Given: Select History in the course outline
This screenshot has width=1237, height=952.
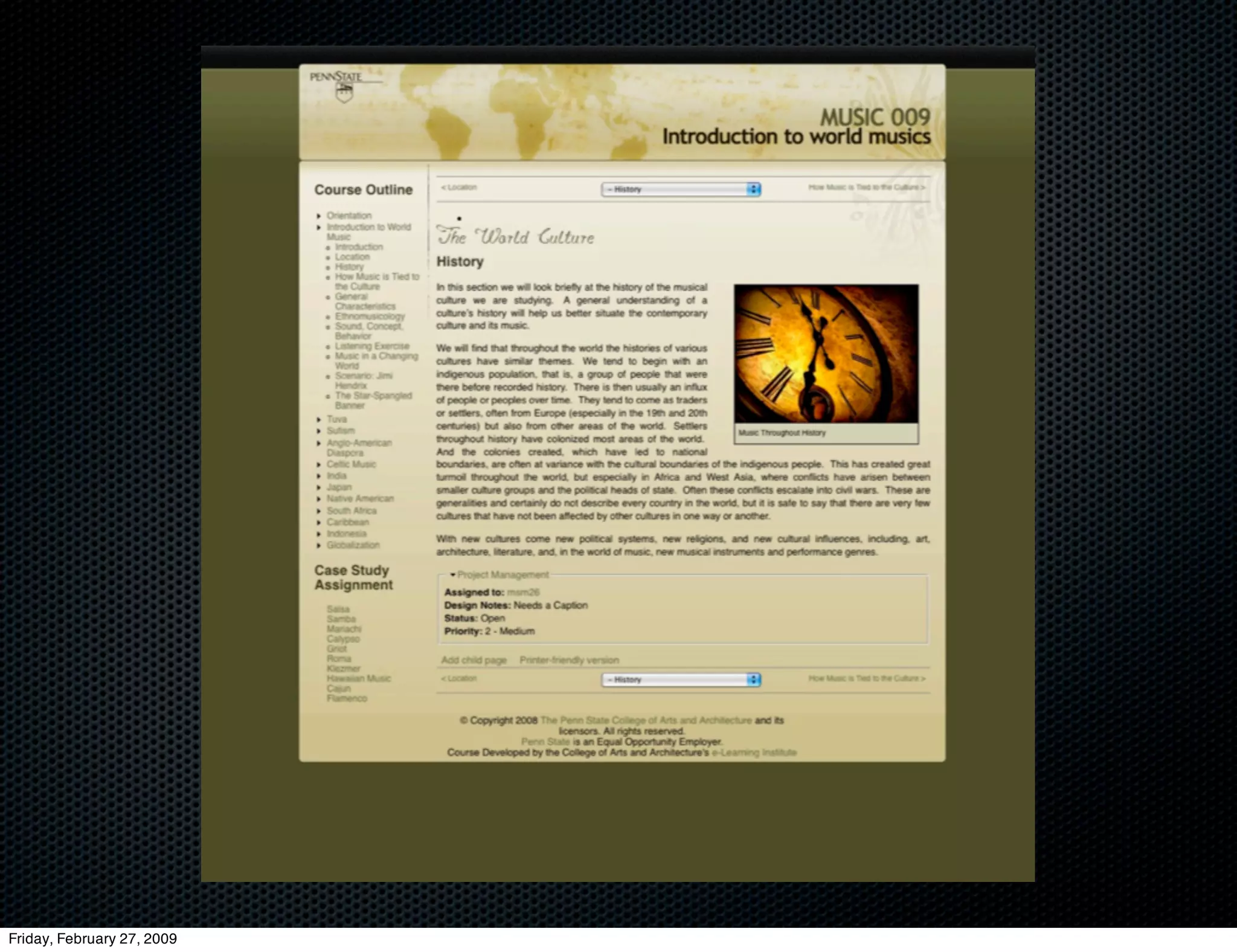Looking at the screenshot, I should 350,267.
